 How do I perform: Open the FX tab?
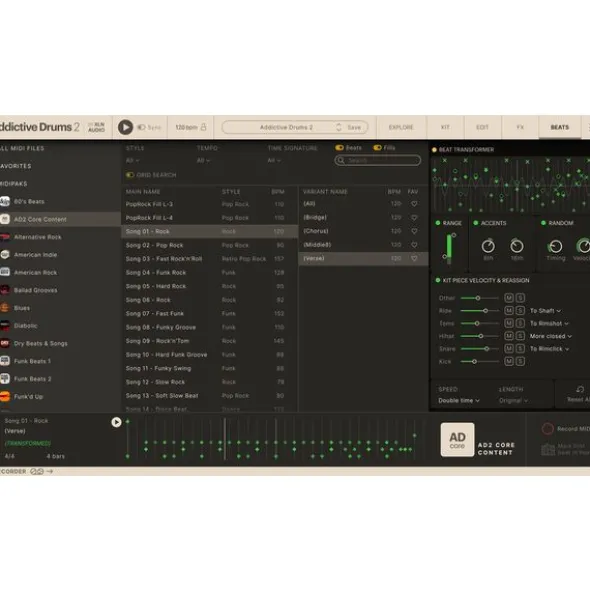coord(520,127)
